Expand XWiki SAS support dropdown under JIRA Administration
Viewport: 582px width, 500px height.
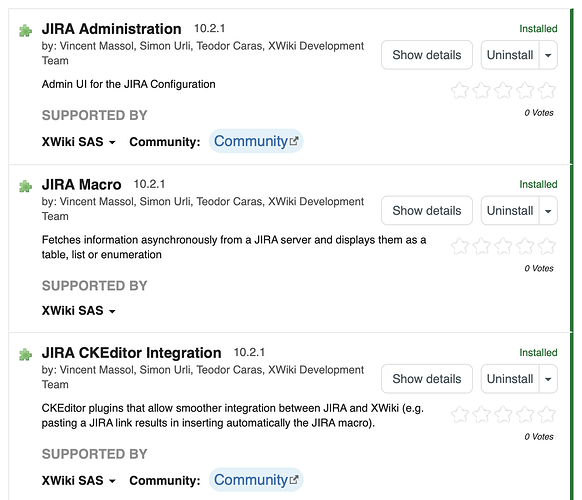pyautogui.click(x=79, y=142)
